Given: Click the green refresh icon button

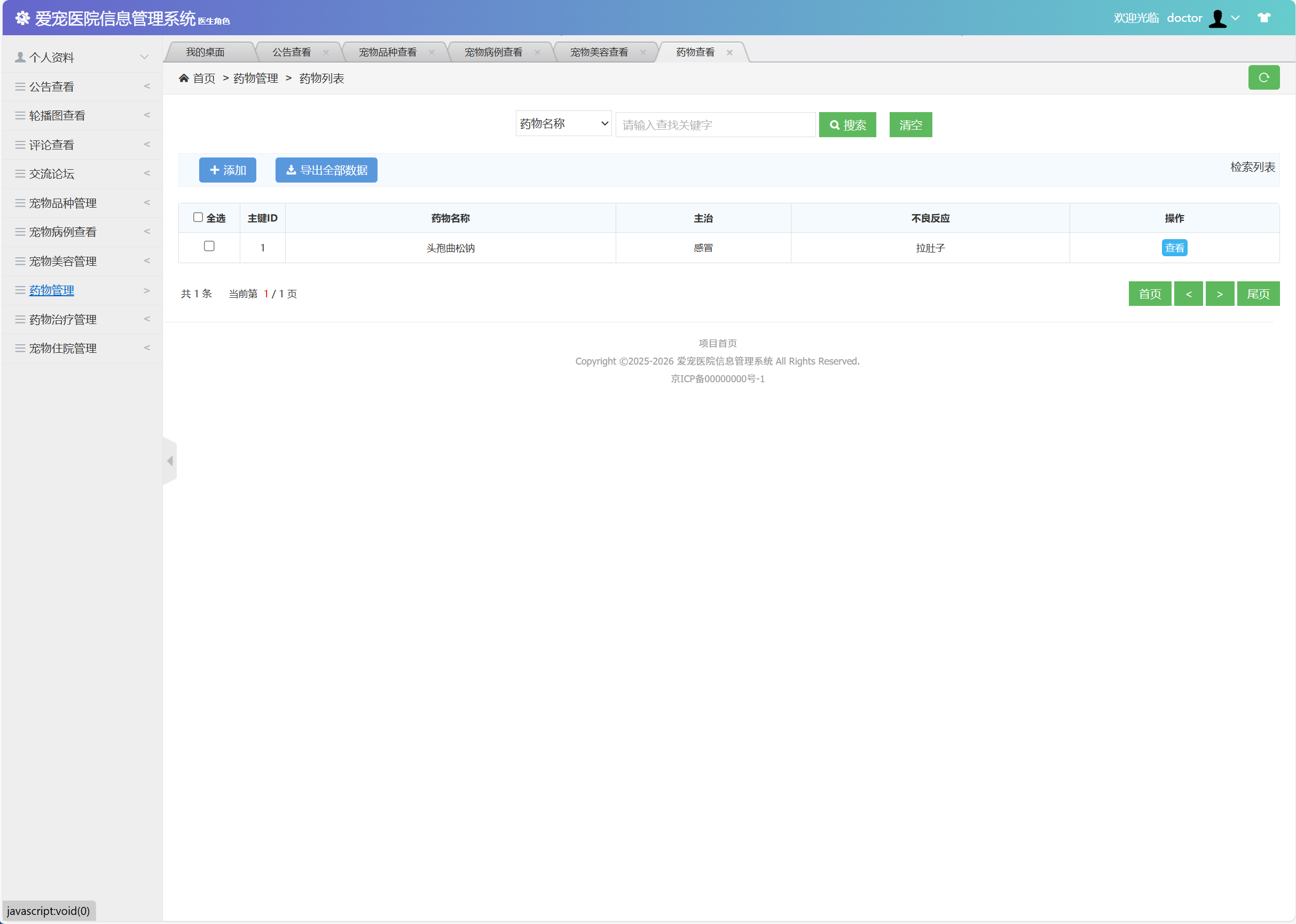Looking at the screenshot, I should tap(1263, 77).
